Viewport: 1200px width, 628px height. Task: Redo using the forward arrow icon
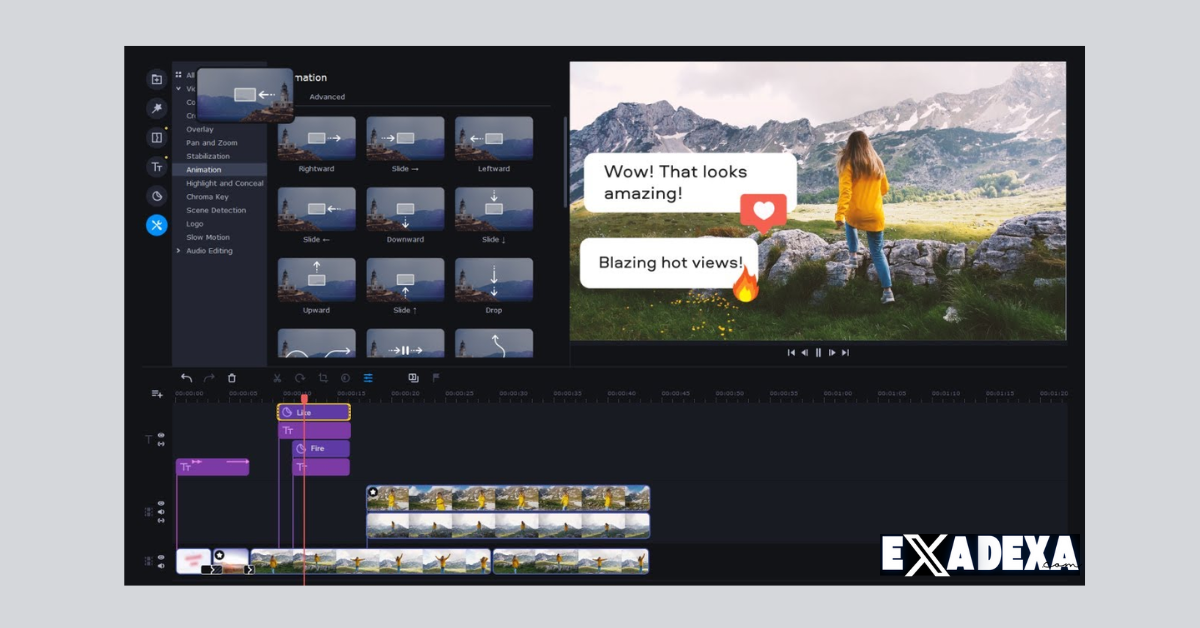point(209,378)
